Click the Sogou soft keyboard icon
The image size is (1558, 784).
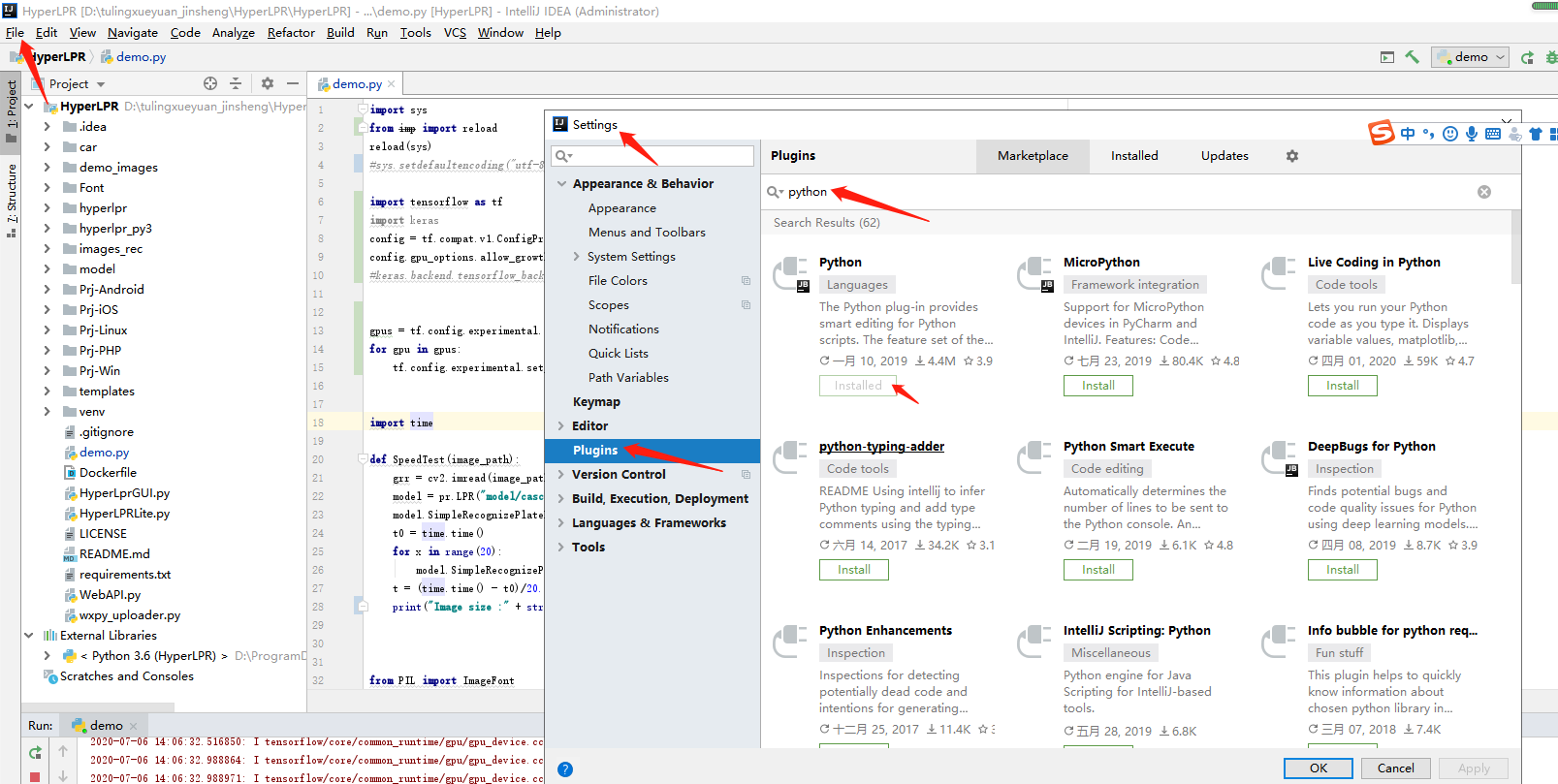pyautogui.click(x=1493, y=134)
